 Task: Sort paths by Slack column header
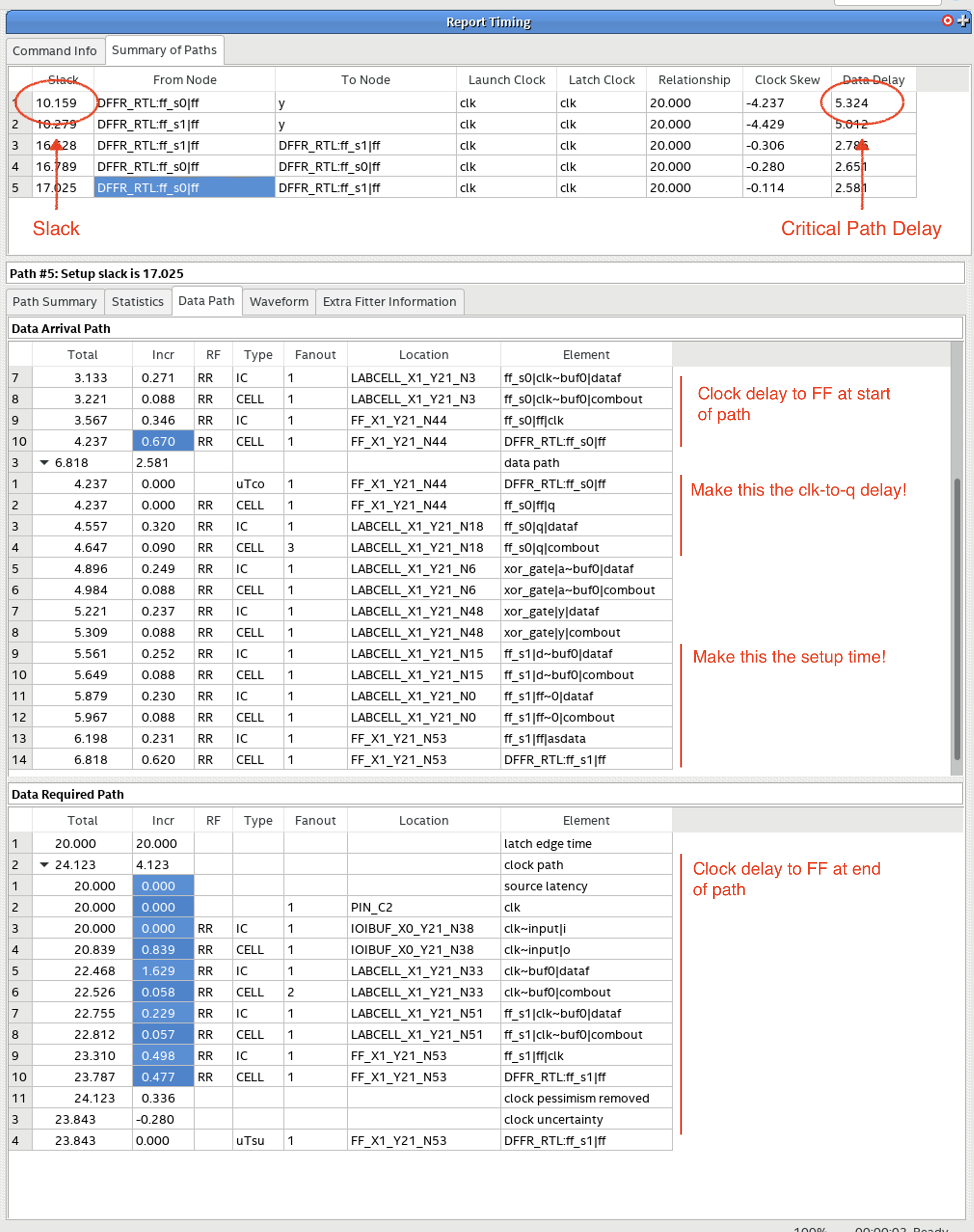click(x=63, y=80)
